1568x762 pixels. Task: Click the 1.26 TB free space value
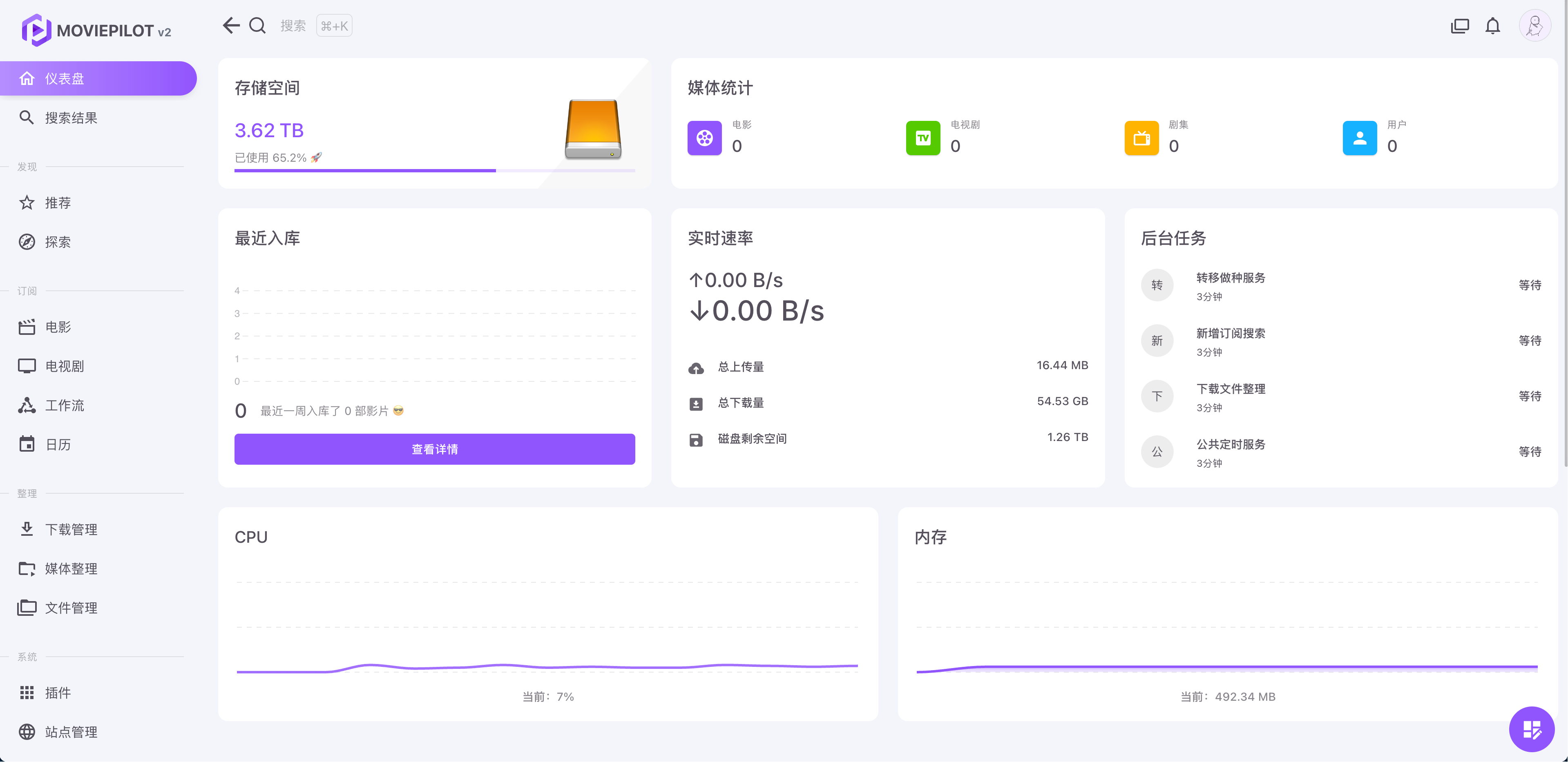1067,437
